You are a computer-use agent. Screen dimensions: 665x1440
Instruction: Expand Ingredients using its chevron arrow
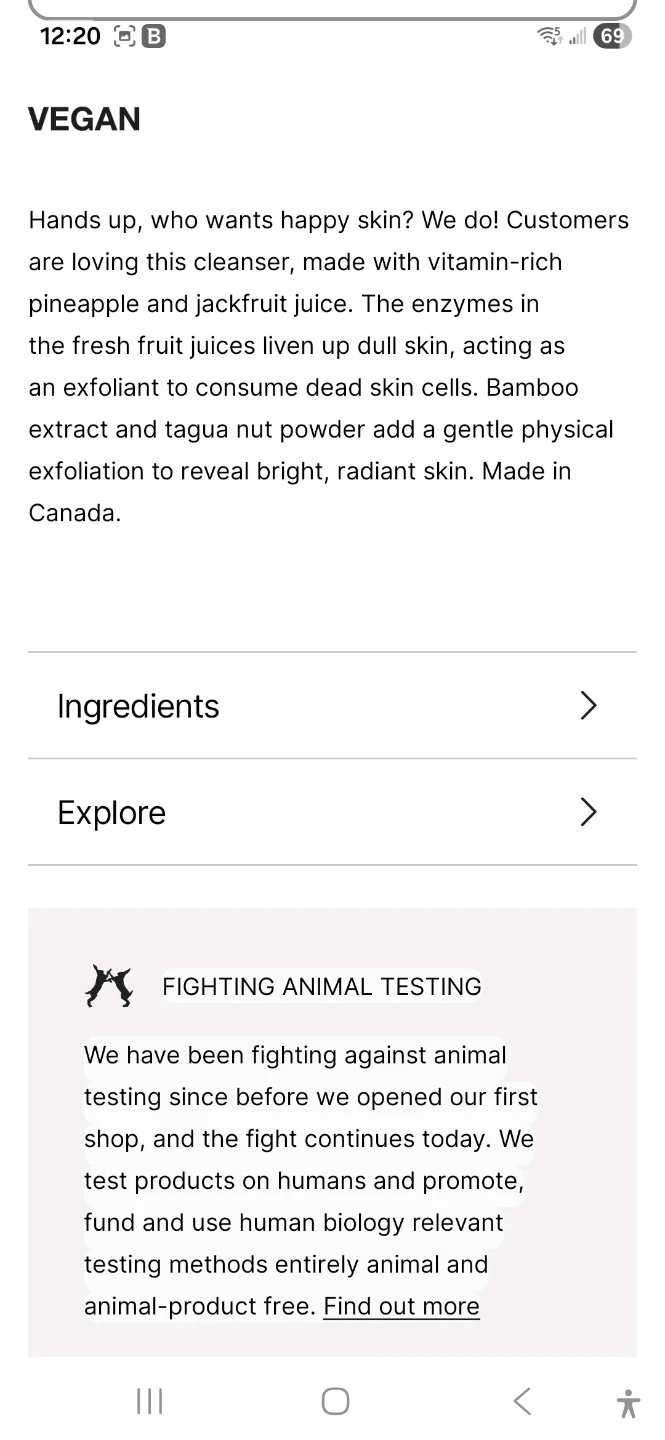click(x=588, y=706)
